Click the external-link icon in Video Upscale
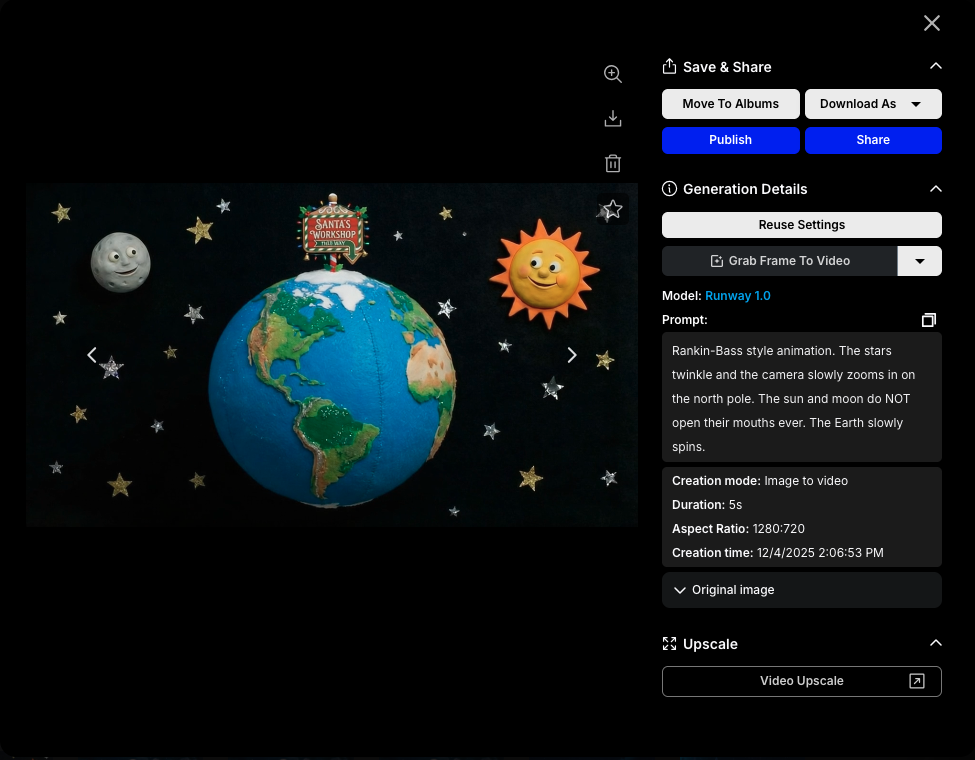The width and height of the screenshot is (975, 760). [x=917, y=681]
